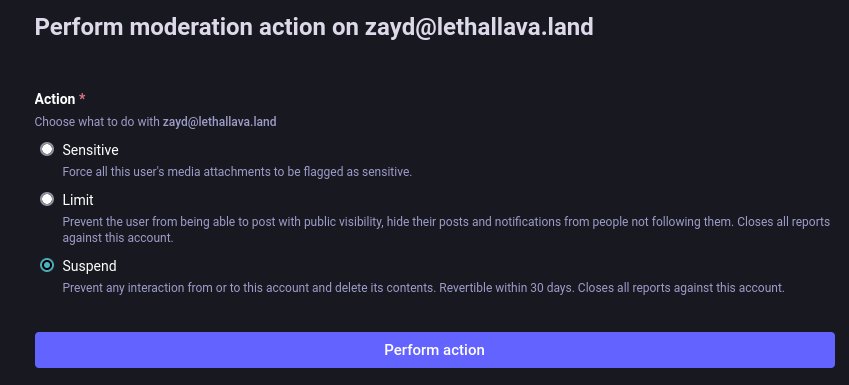
Task: Click the Limit description about public visibility
Action: pos(446,230)
